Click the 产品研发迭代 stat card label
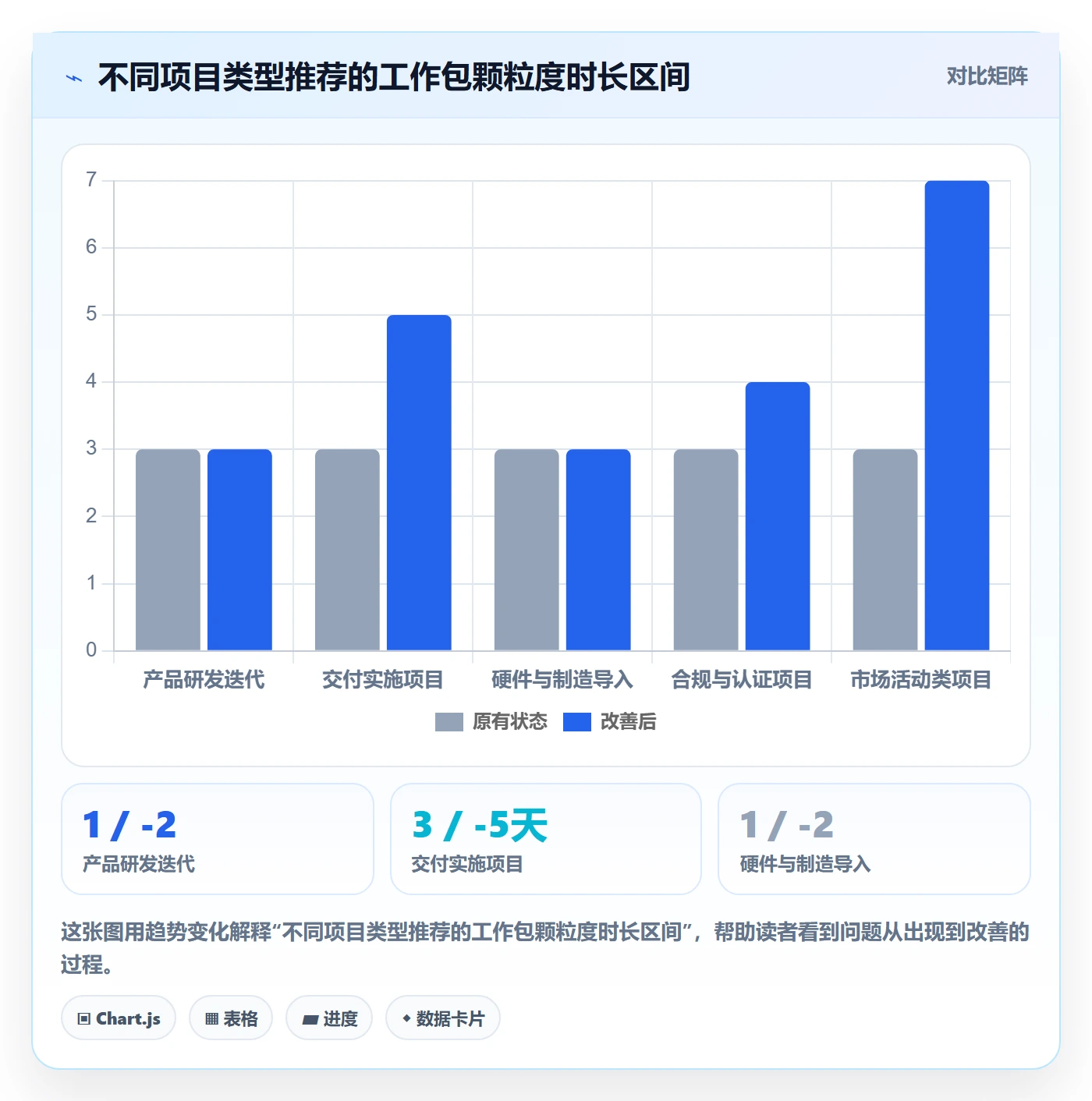This screenshot has height=1101, width=1092. [139, 864]
